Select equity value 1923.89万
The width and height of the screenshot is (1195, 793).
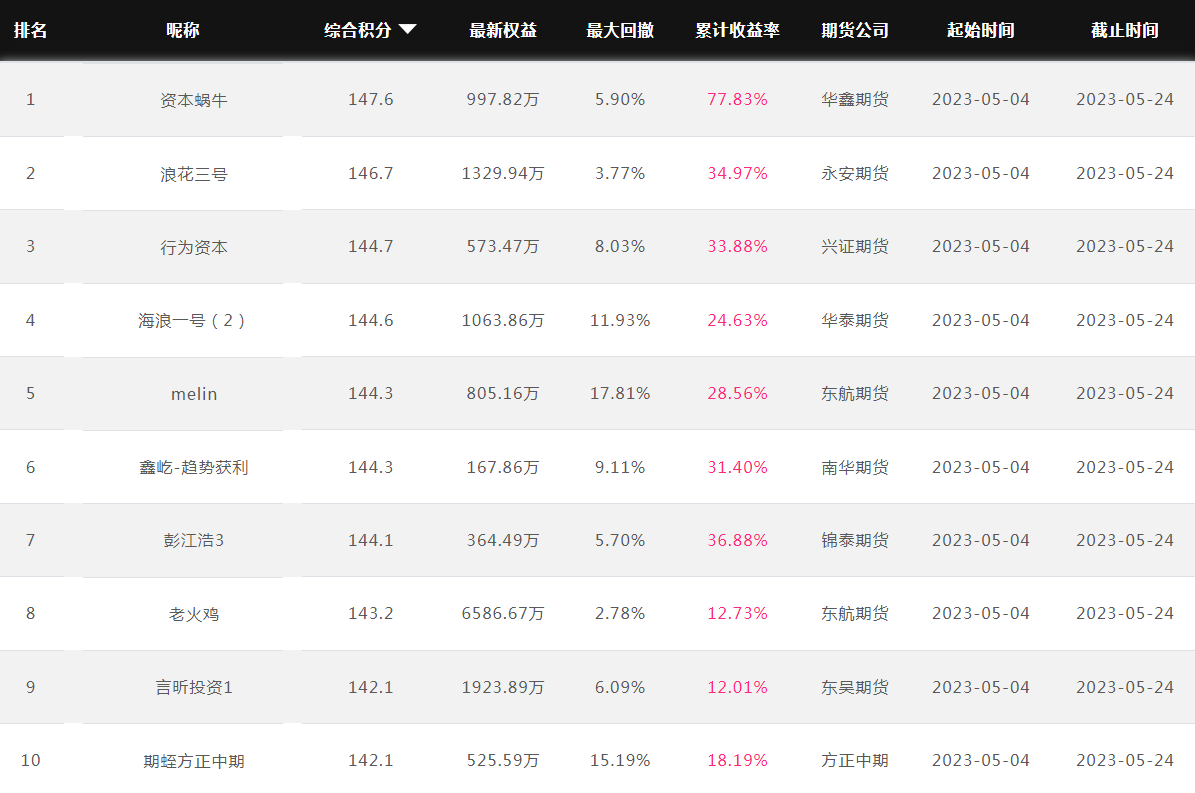503,687
